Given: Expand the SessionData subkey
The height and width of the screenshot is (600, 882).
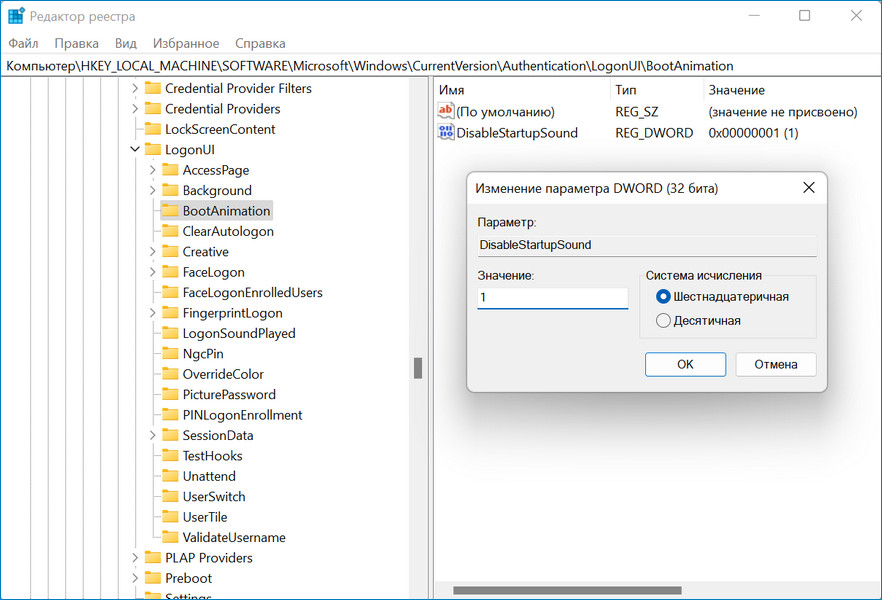Looking at the screenshot, I should point(152,436).
